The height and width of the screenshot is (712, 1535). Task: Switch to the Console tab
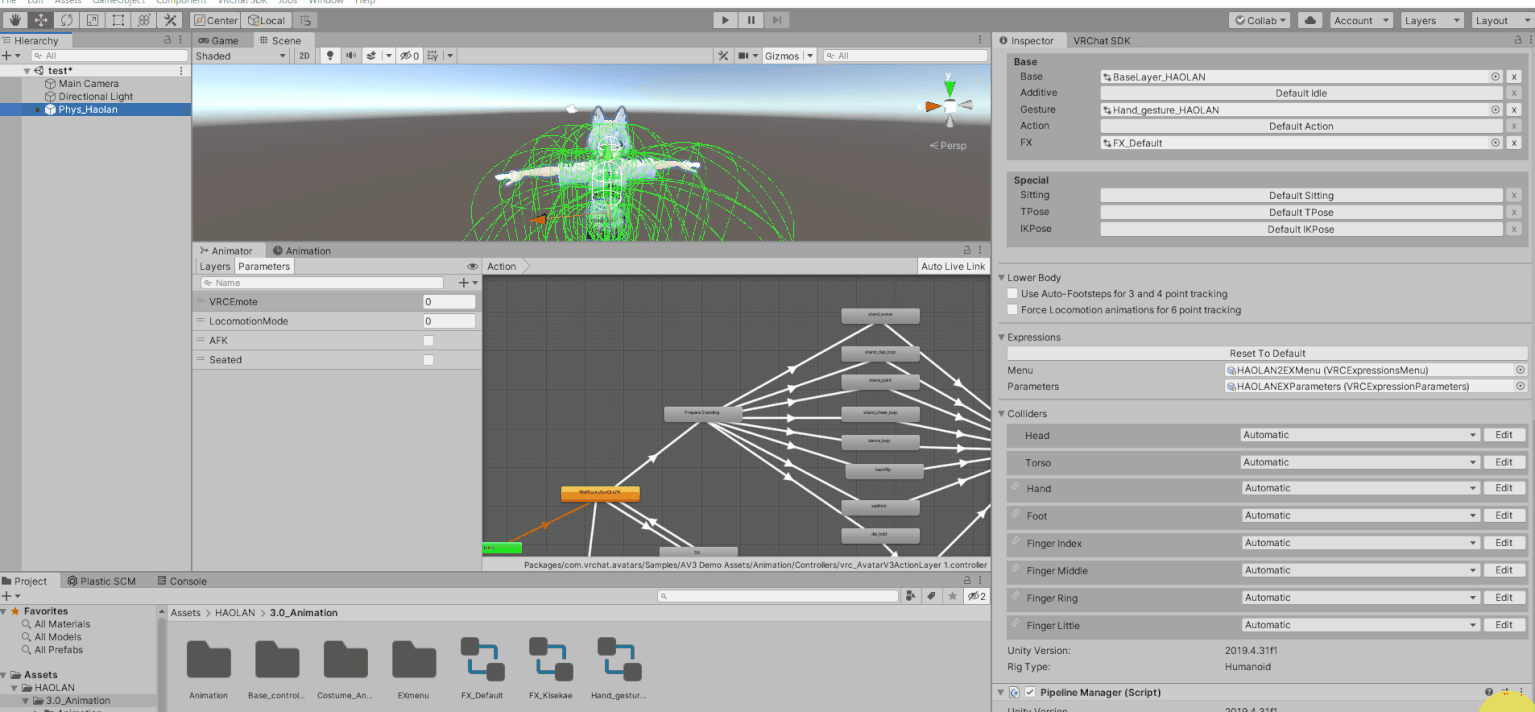coord(181,581)
